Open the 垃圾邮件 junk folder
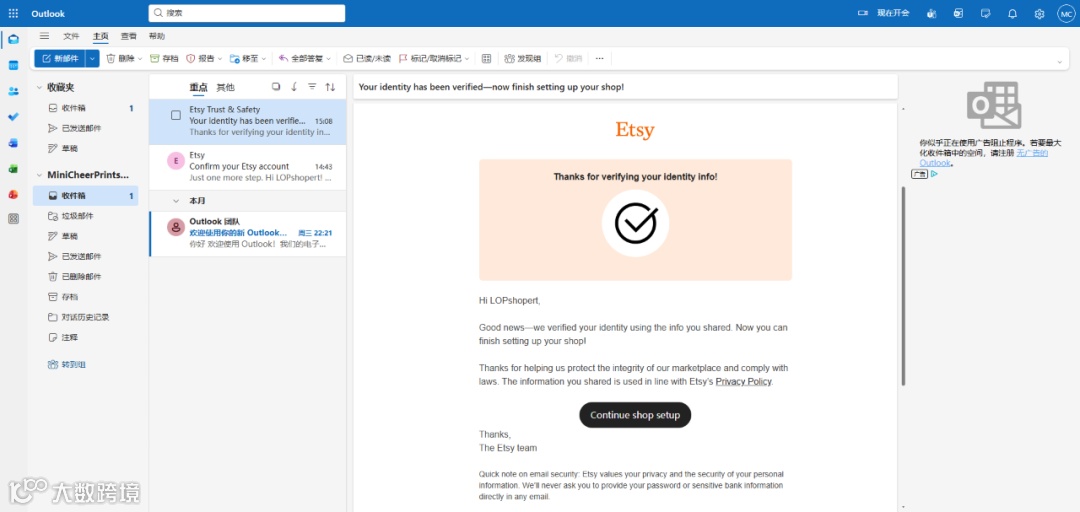 [x=85, y=216]
